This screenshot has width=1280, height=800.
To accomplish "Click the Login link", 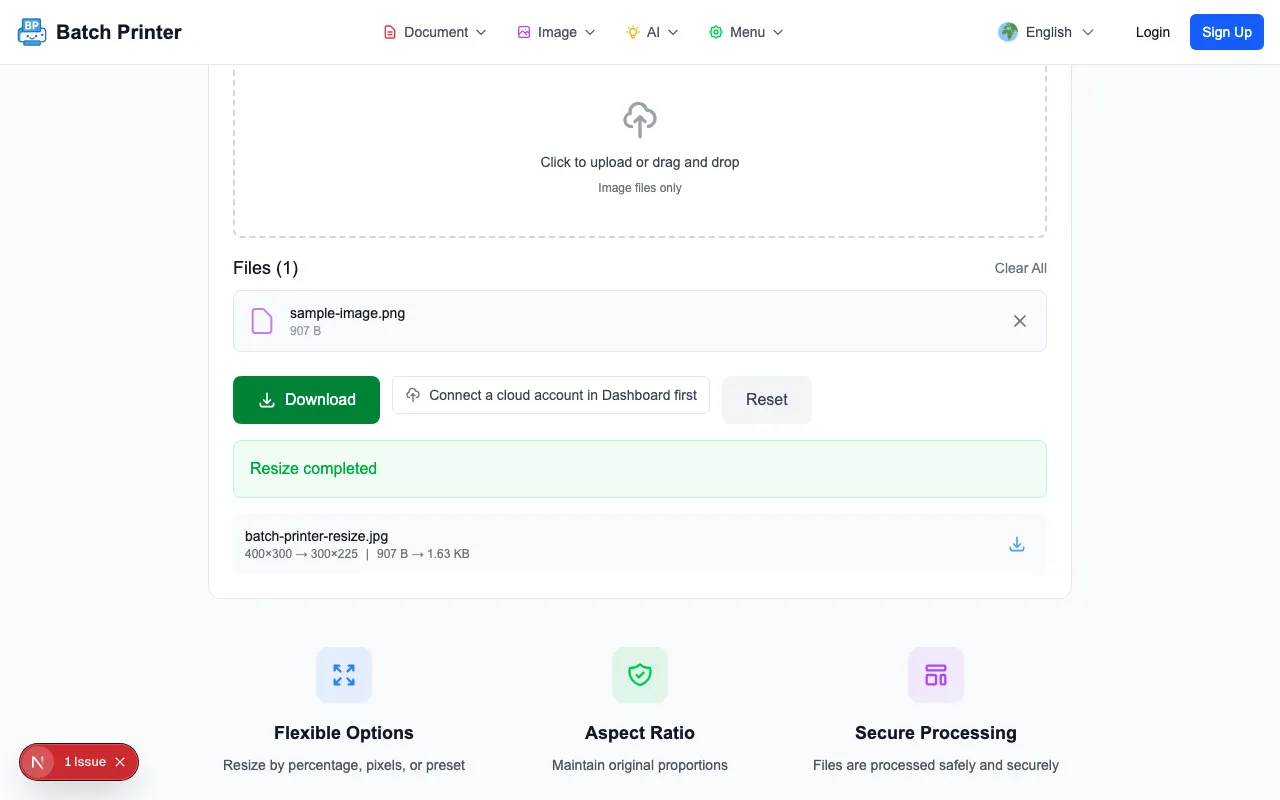I will (x=1152, y=32).
